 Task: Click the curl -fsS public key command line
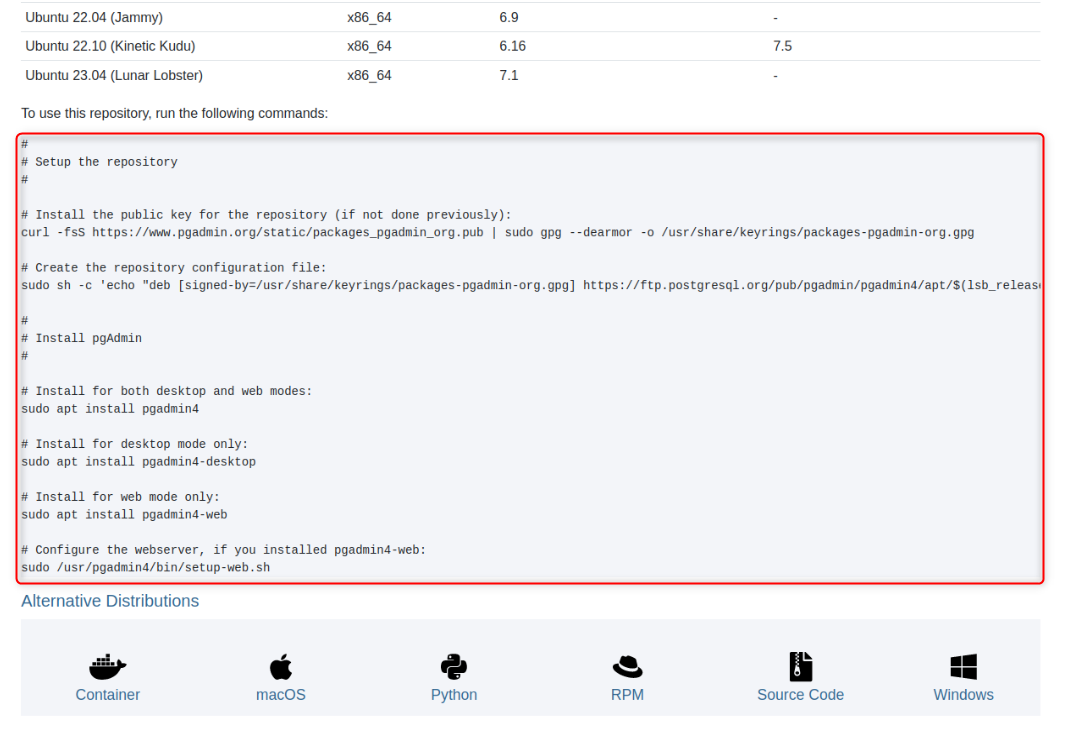click(x=498, y=232)
